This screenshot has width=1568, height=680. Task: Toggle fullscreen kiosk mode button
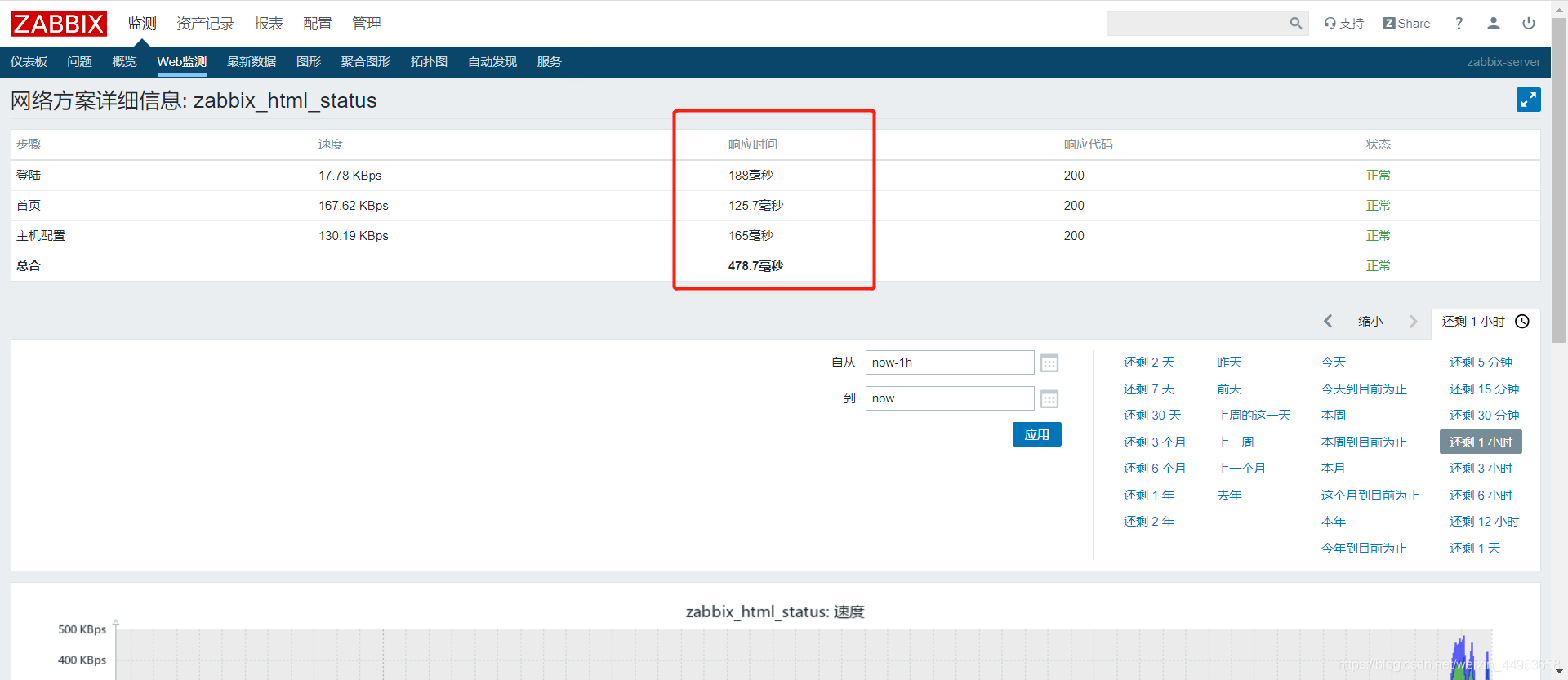[1529, 100]
